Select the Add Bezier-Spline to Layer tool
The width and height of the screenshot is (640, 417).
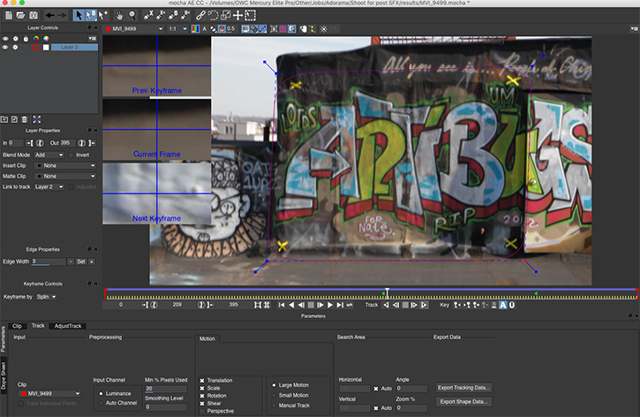(x=186, y=16)
